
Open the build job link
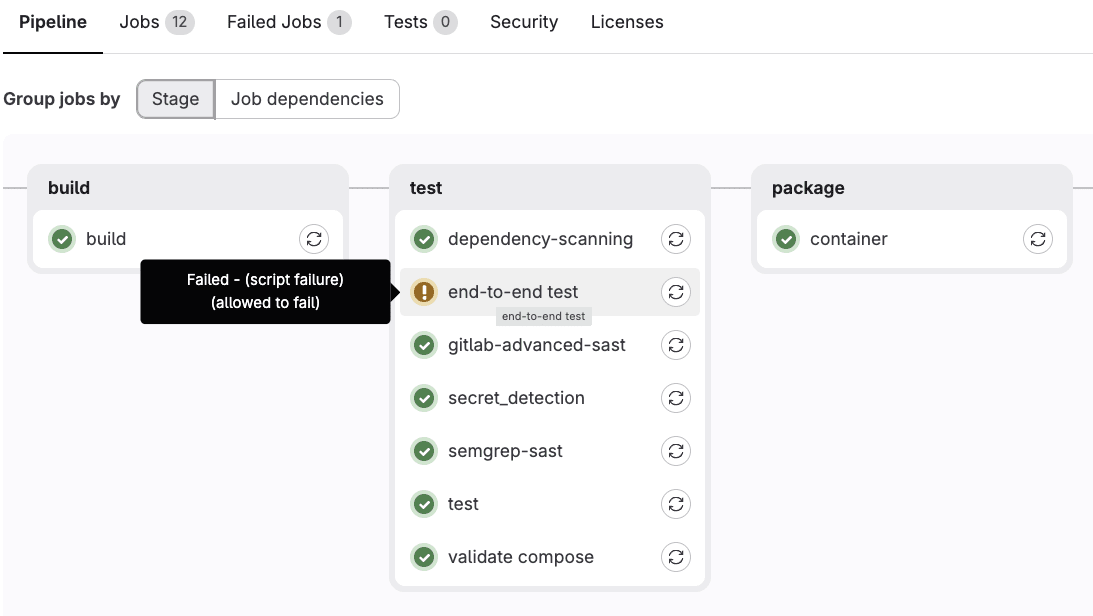[106, 239]
